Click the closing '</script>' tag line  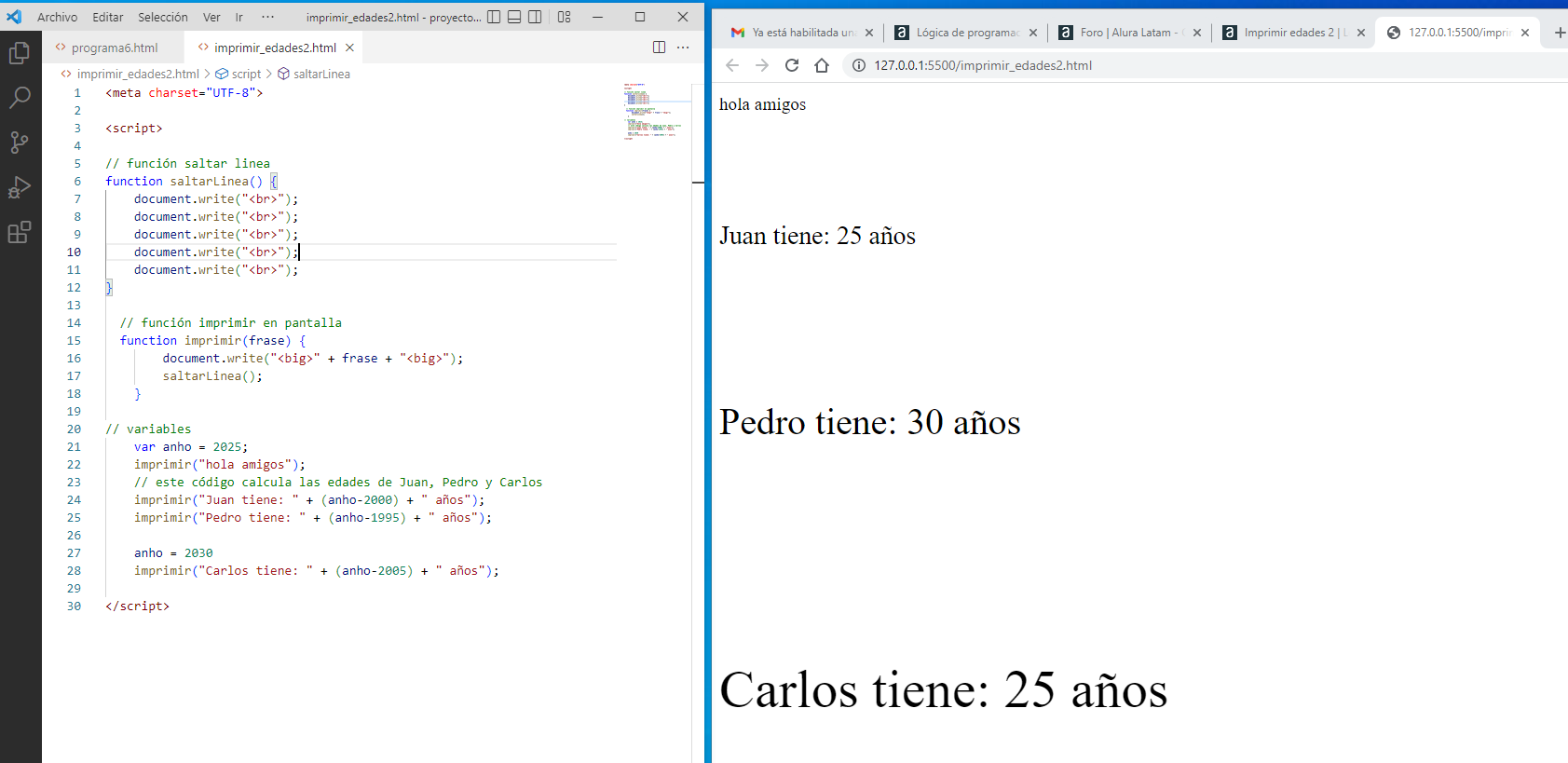(138, 606)
